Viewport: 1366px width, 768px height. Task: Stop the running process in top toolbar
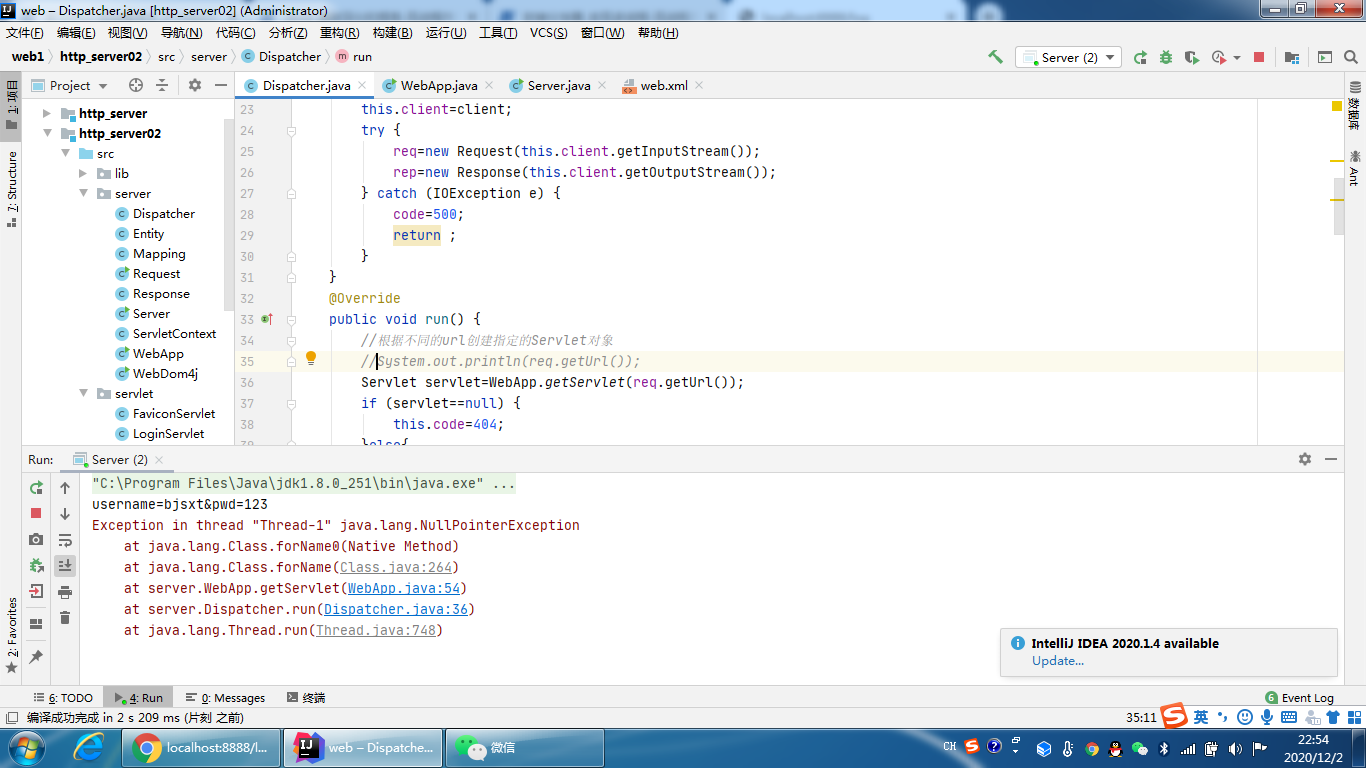point(1259,57)
